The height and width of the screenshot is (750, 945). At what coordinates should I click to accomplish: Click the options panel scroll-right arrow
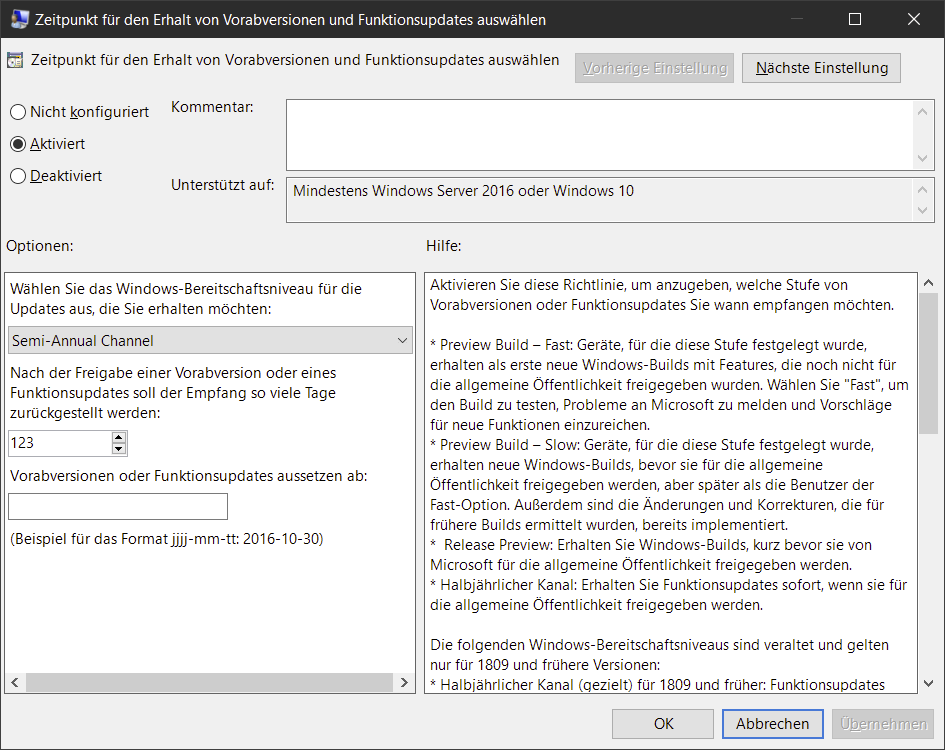(x=404, y=682)
